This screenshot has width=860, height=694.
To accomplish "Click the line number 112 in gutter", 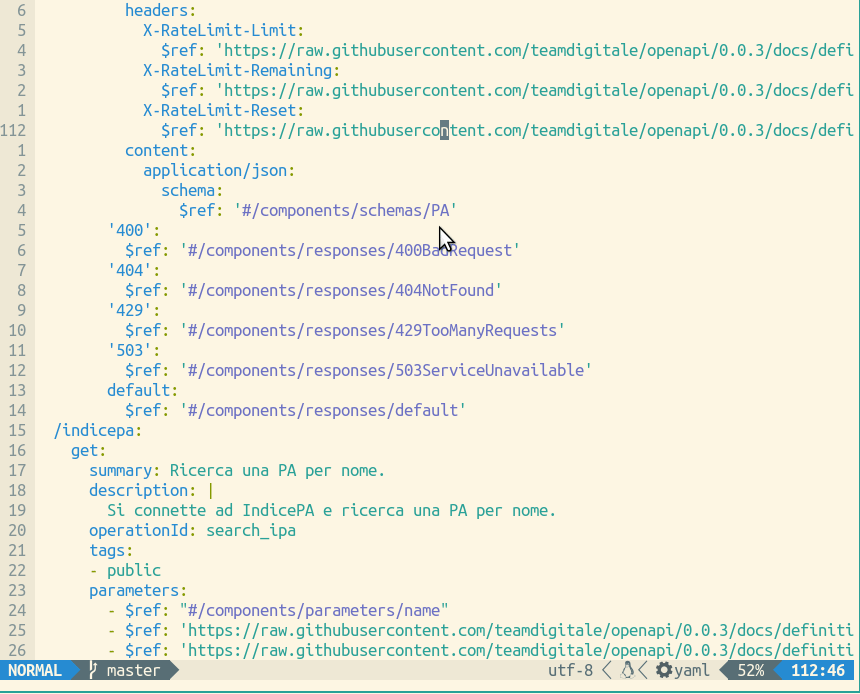I will pyautogui.click(x=13, y=131).
